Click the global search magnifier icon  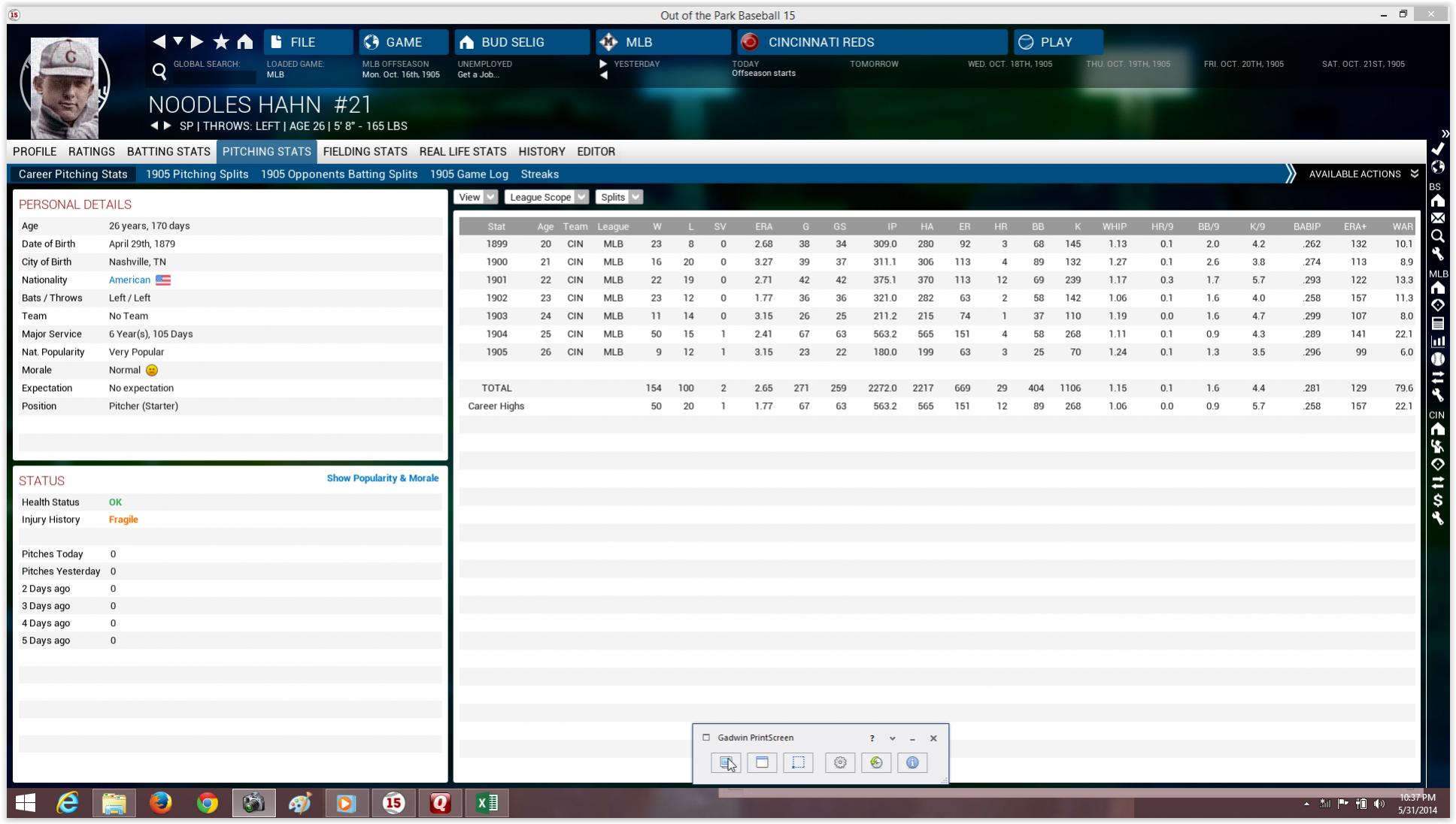[x=159, y=71]
